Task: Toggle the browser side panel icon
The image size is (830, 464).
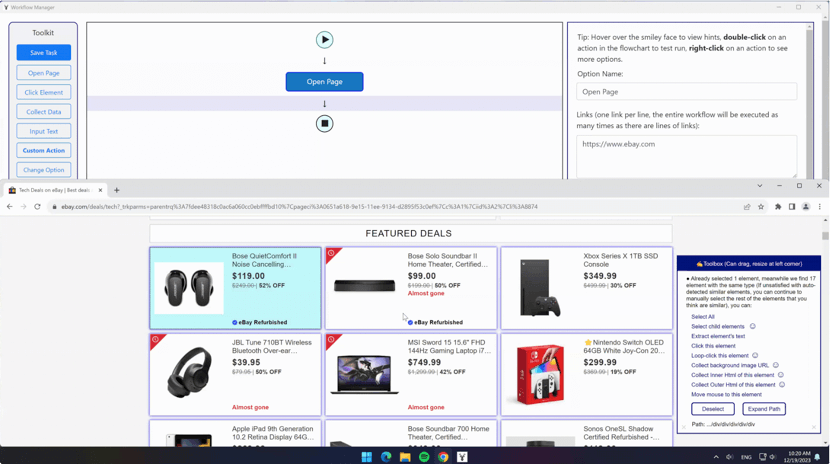Action: click(792, 207)
